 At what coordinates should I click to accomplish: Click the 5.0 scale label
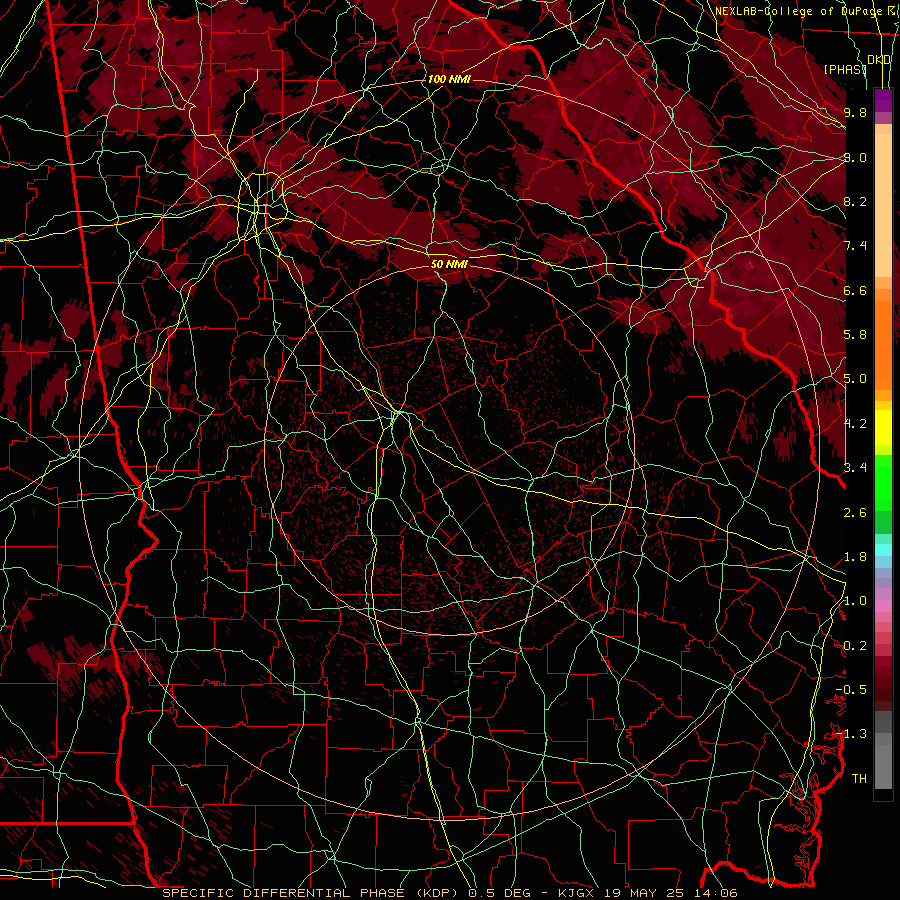tap(855, 379)
